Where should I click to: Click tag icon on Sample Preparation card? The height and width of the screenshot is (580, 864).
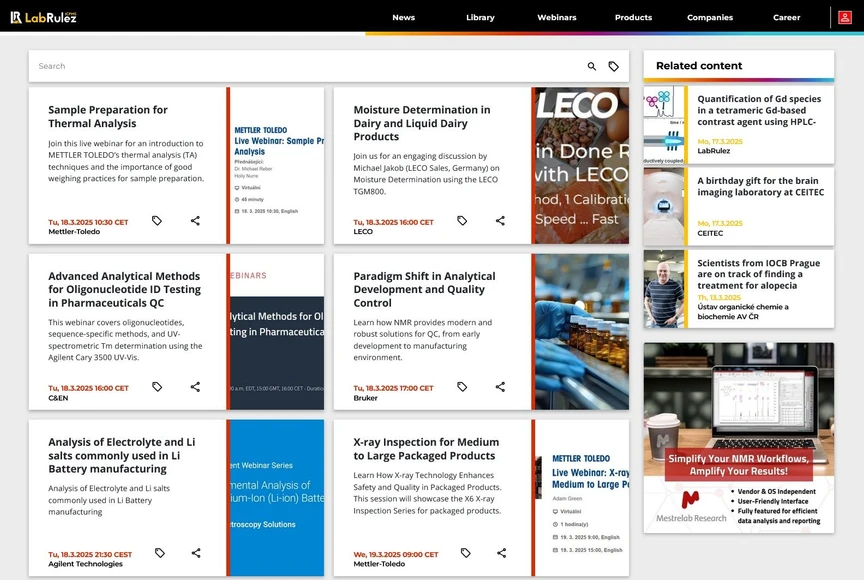coord(157,220)
